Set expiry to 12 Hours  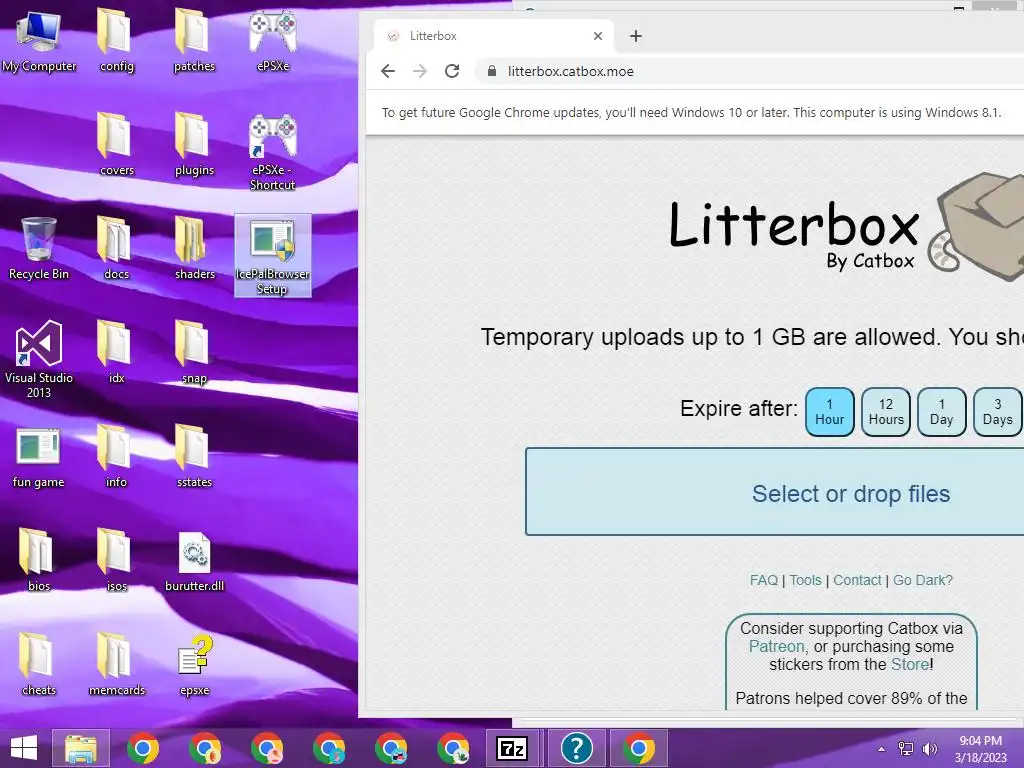[x=886, y=411]
